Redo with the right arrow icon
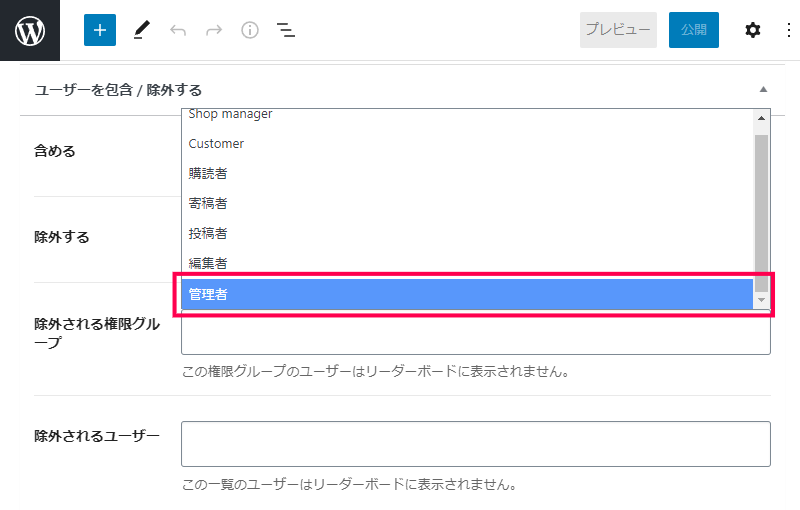The height and width of the screenshot is (510, 800). [x=214, y=30]
